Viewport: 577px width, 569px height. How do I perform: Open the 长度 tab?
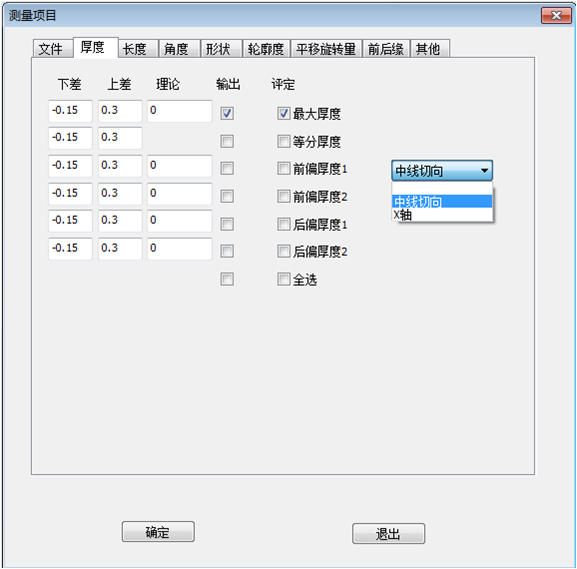coord(135,49)
